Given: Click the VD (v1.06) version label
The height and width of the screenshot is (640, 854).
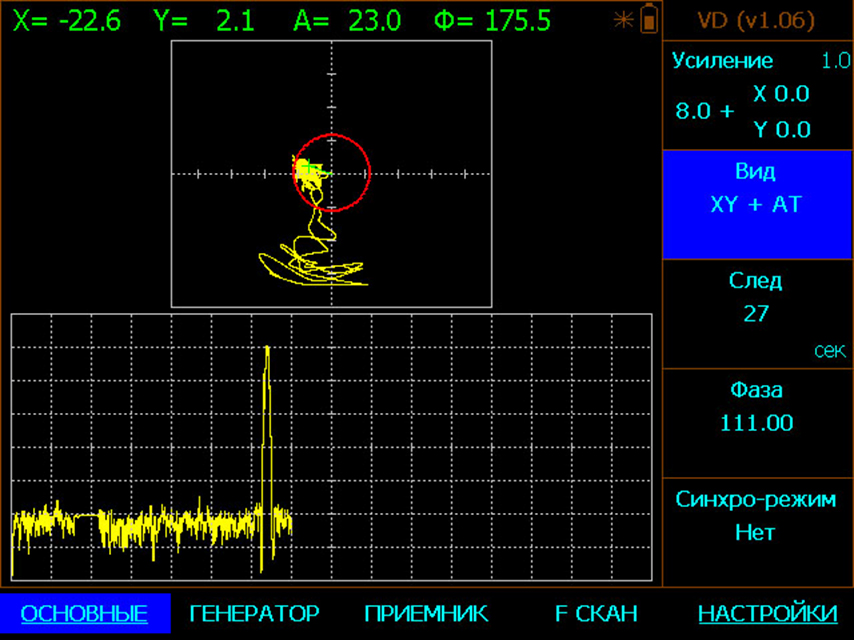Looking at the screenshot, I should click(757, 21).
